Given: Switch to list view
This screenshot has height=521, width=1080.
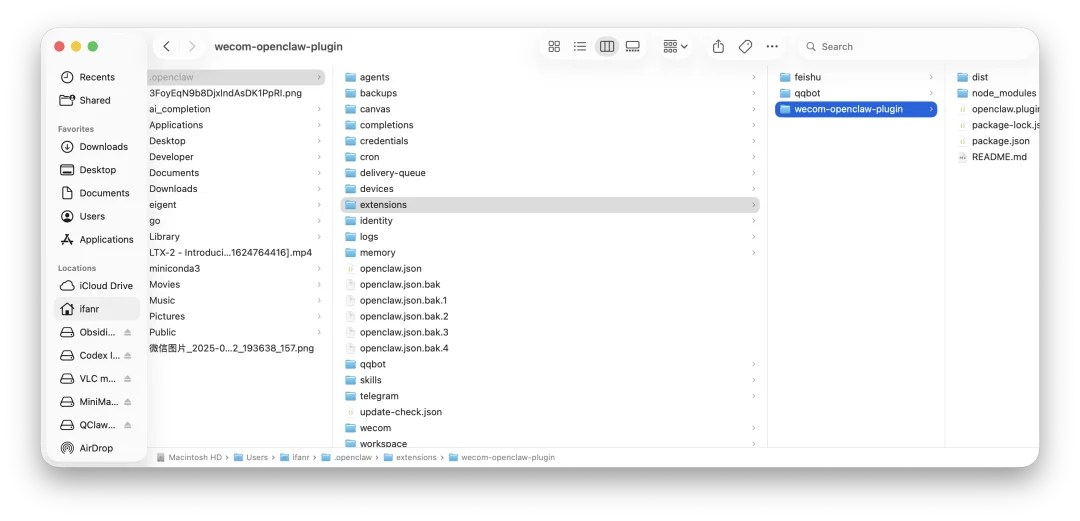Looking at the screenshot, I should pyautogui.click(x=580, y=47).
